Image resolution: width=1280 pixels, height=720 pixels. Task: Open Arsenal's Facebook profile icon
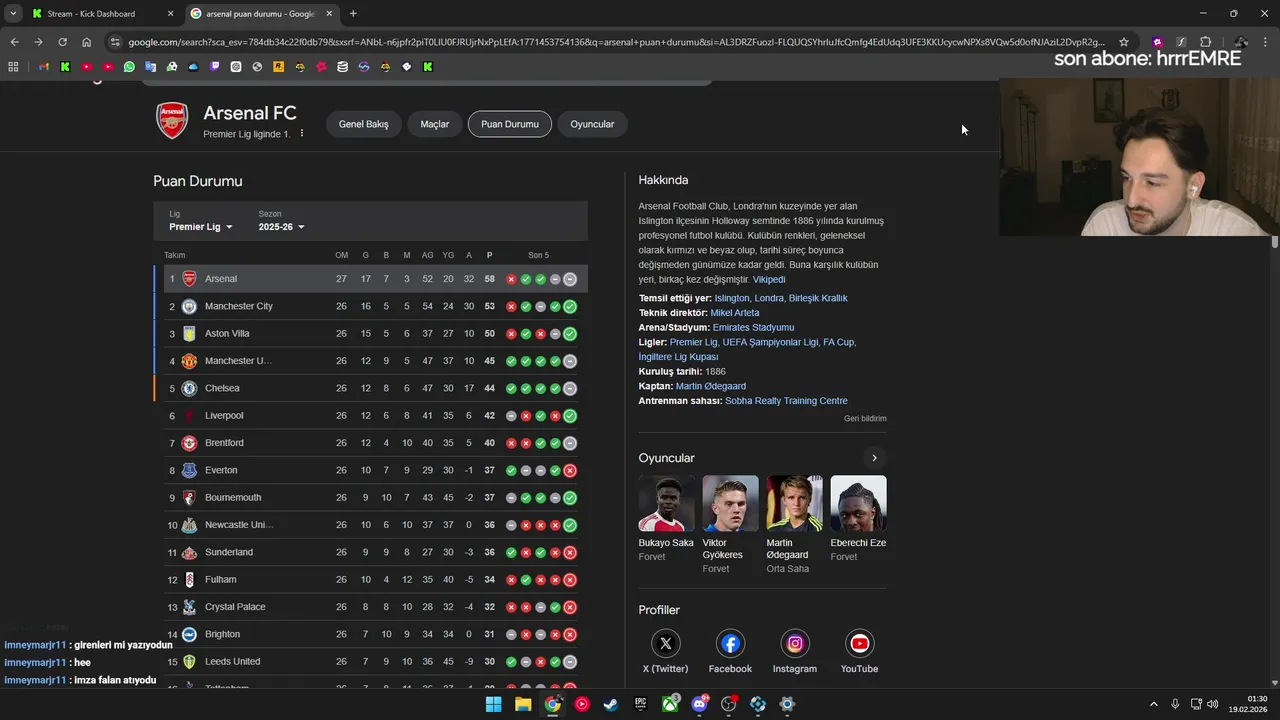730,643
